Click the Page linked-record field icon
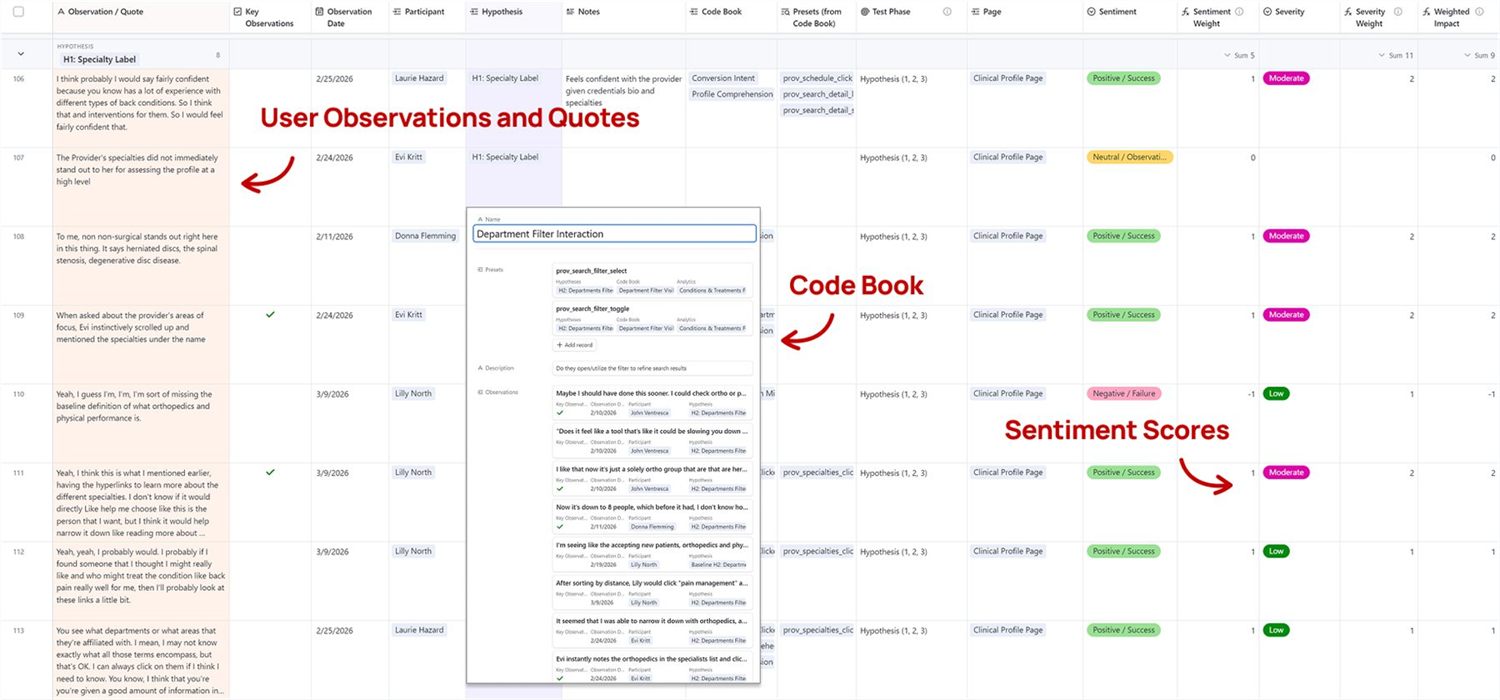This screenshot has height=700, width=1500. click(x=975, y=12)
